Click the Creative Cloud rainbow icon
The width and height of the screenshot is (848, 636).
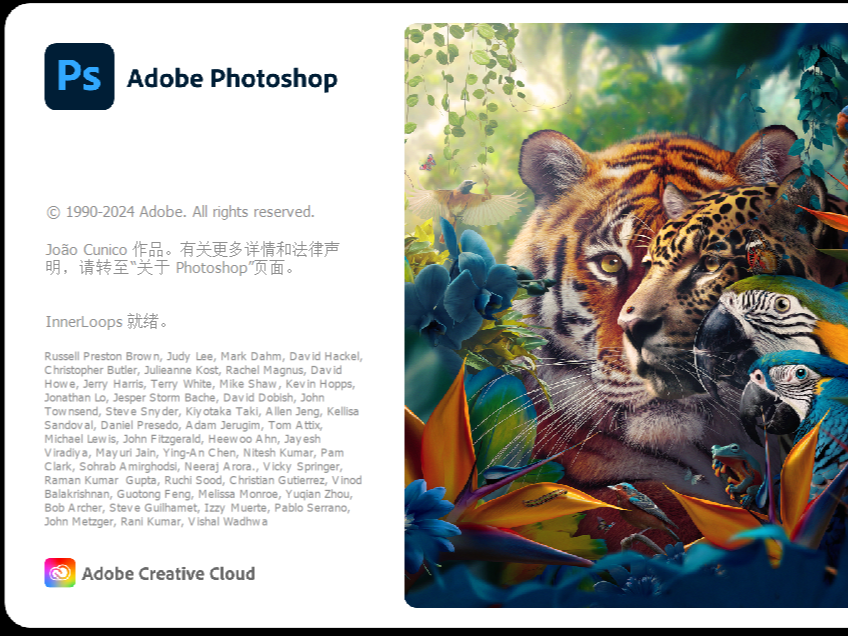pos(60,573)
